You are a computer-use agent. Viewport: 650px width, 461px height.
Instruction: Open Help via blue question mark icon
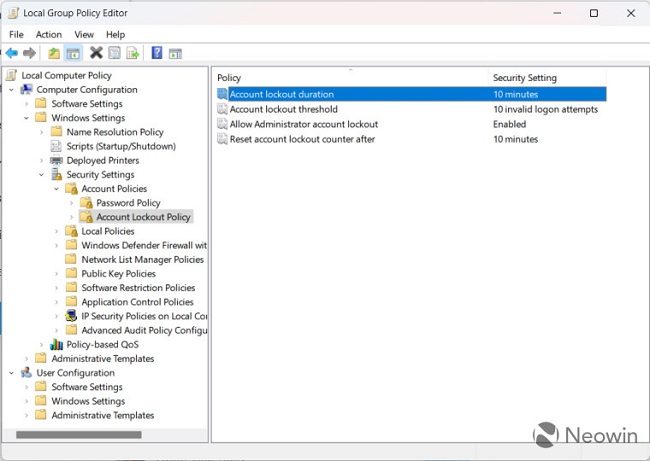[x=157, y=53]
